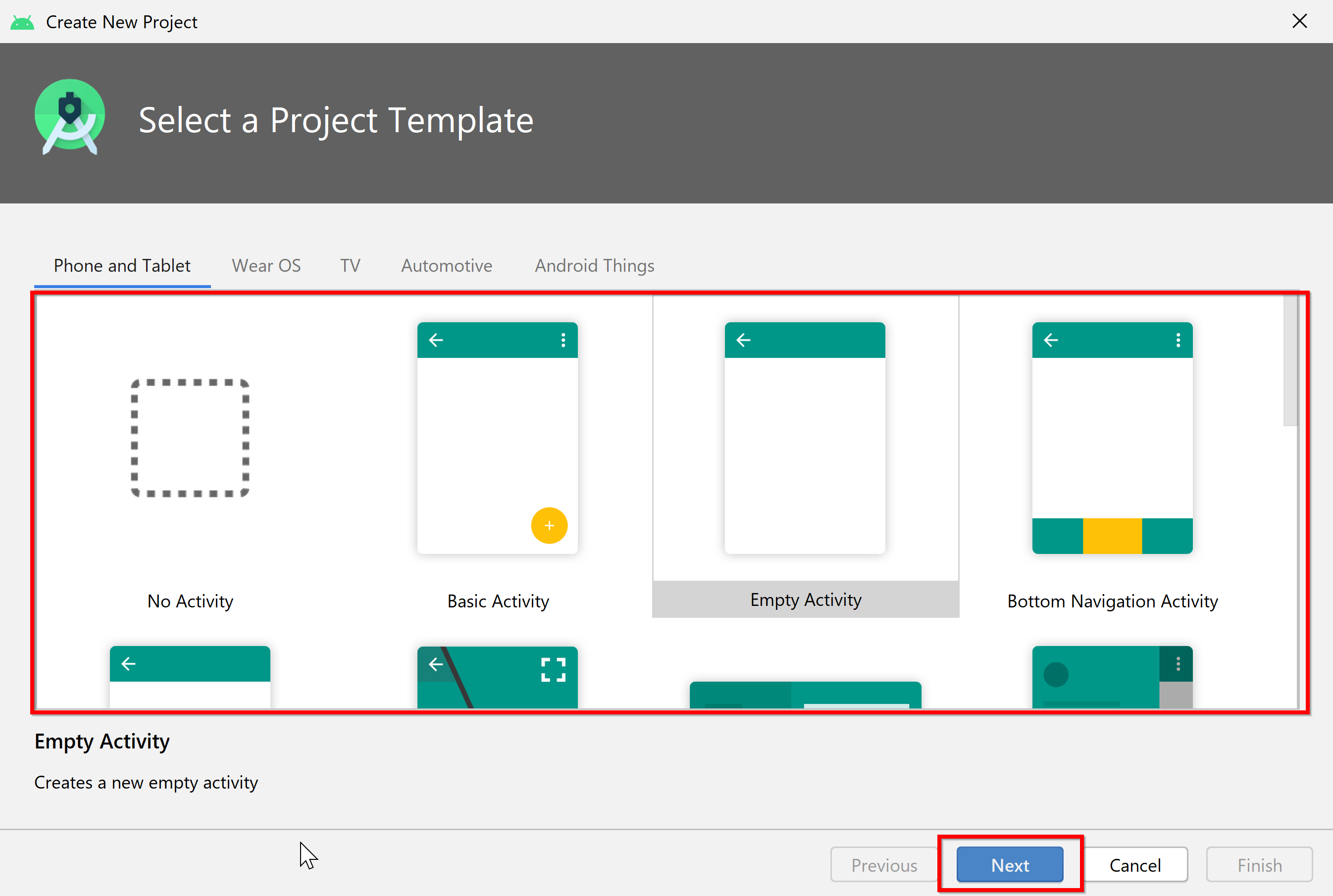1333x896 pixels.
Task: Switch to the Automotive tab
Action: tap(446, 265)
